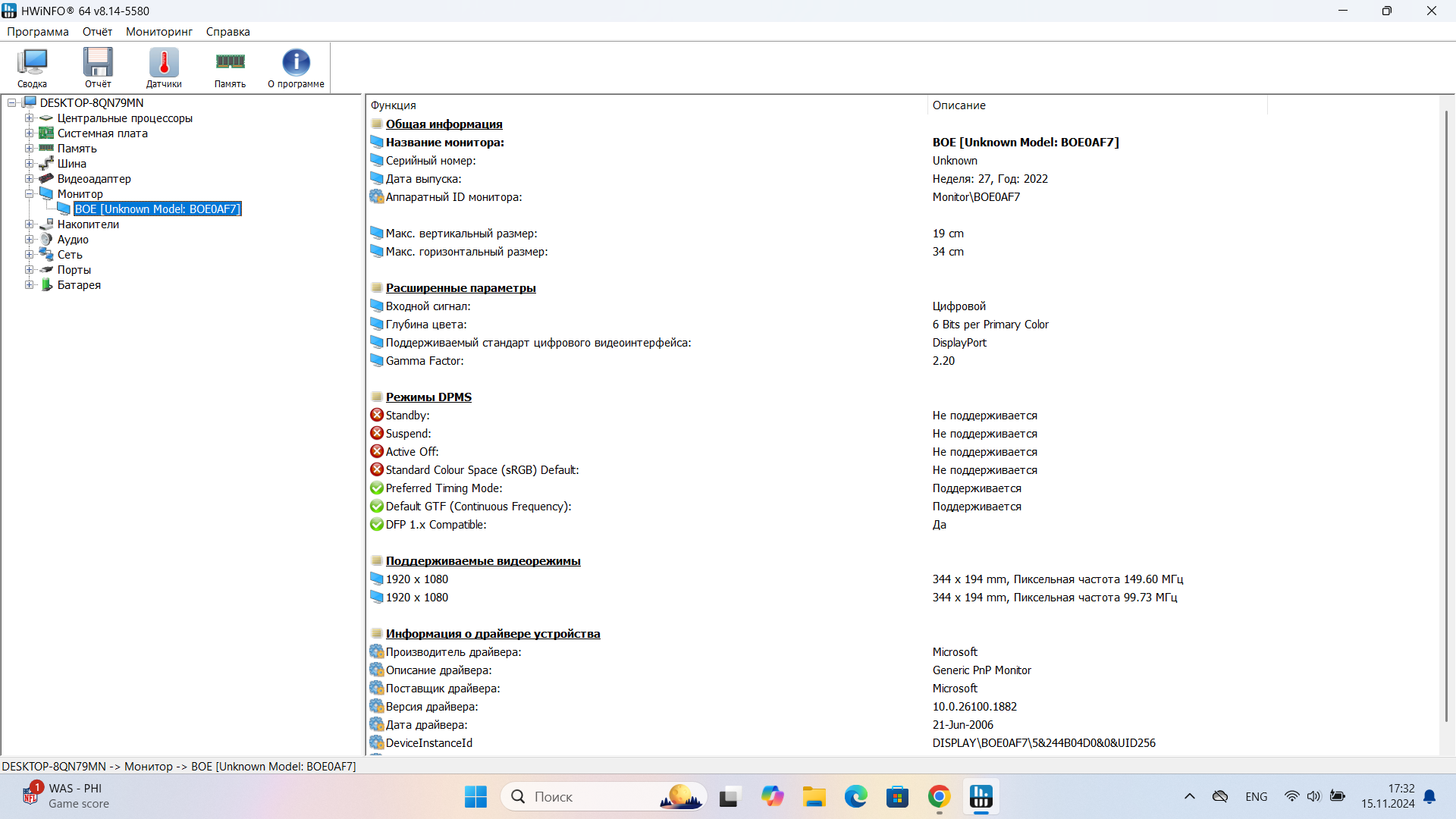Open the Мониторинг menu
1456x819 pixels.
[x=158, y=32]
